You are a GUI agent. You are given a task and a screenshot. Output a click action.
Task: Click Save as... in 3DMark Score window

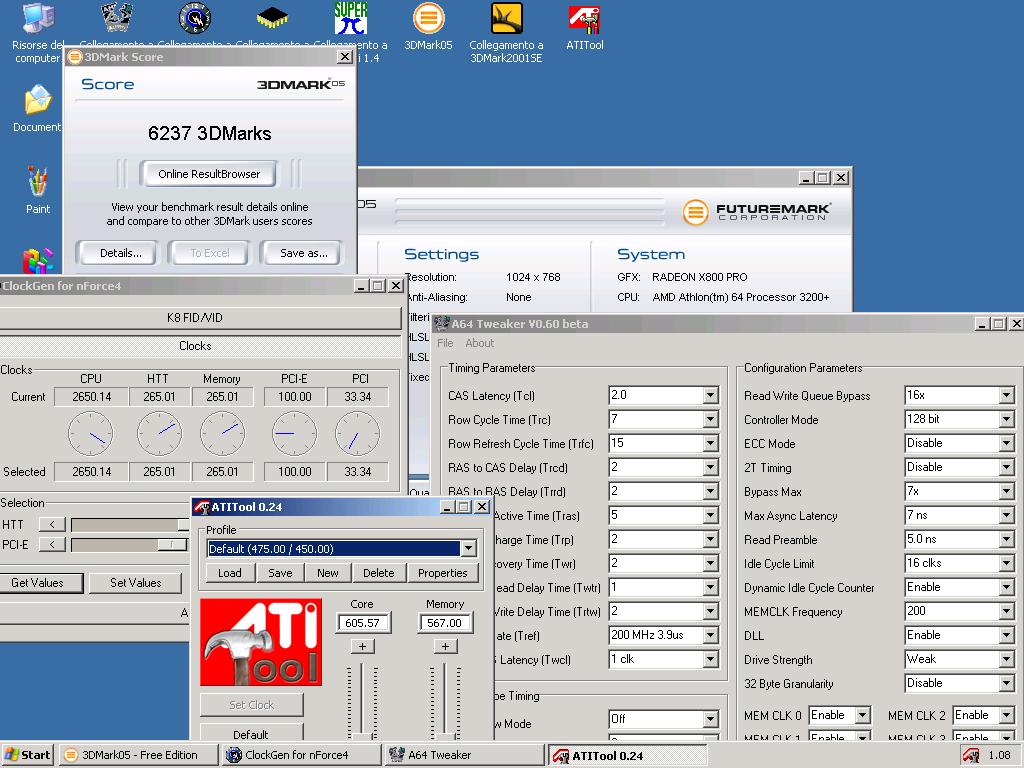[304, 253]
